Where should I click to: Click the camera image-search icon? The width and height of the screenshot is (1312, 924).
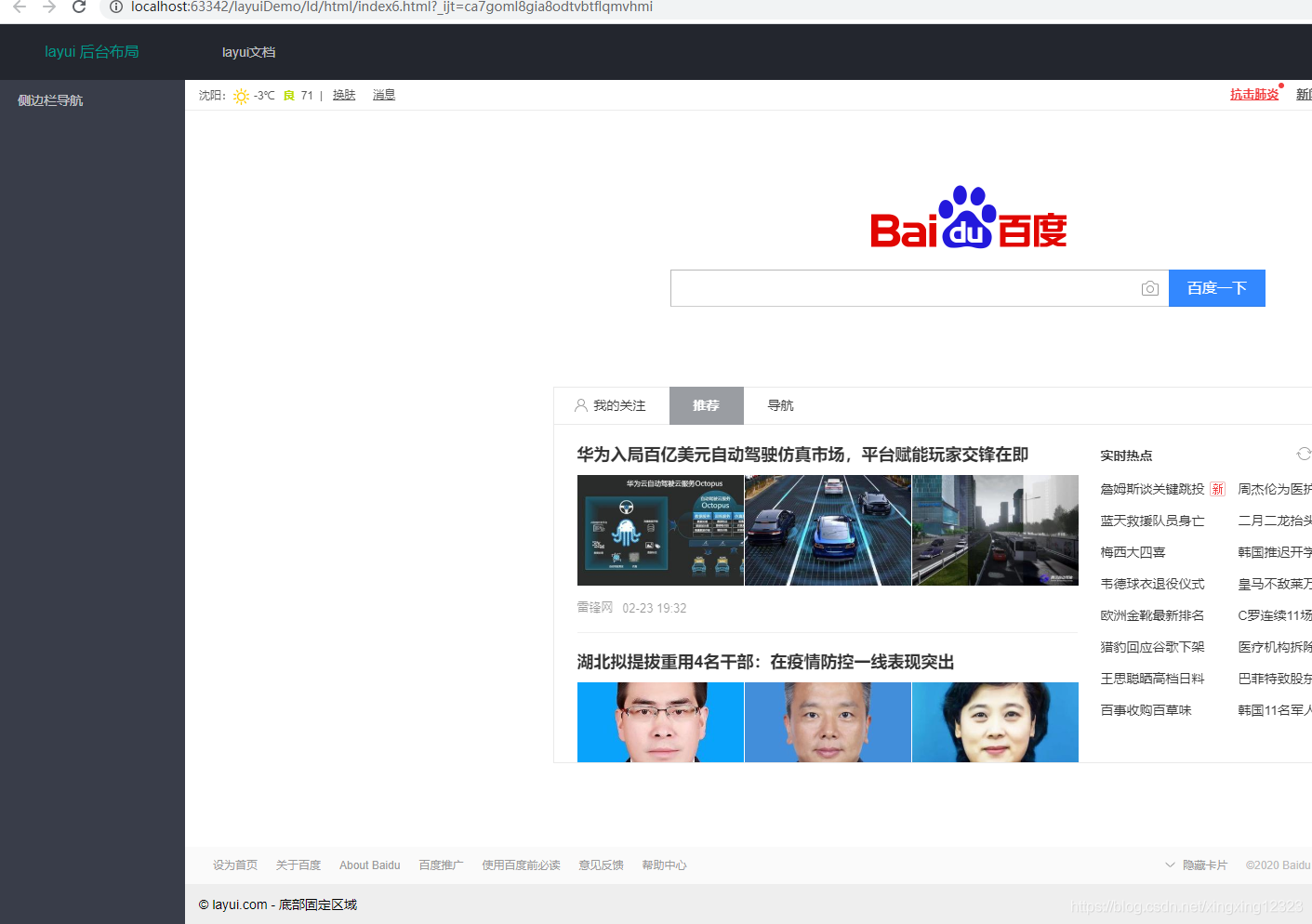(1150, 288)
